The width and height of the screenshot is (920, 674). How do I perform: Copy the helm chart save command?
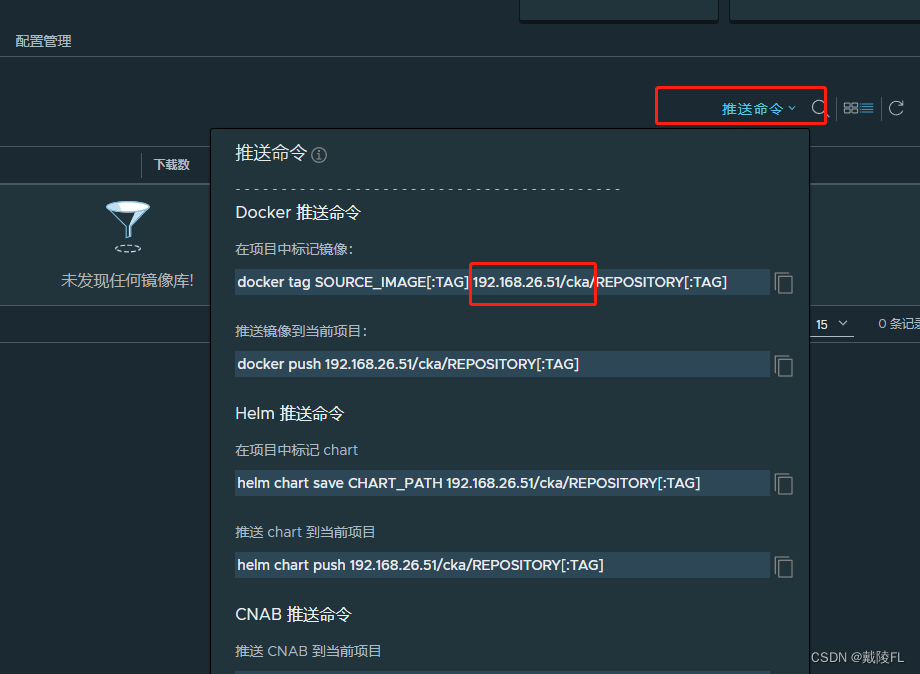tap(784, 484)
